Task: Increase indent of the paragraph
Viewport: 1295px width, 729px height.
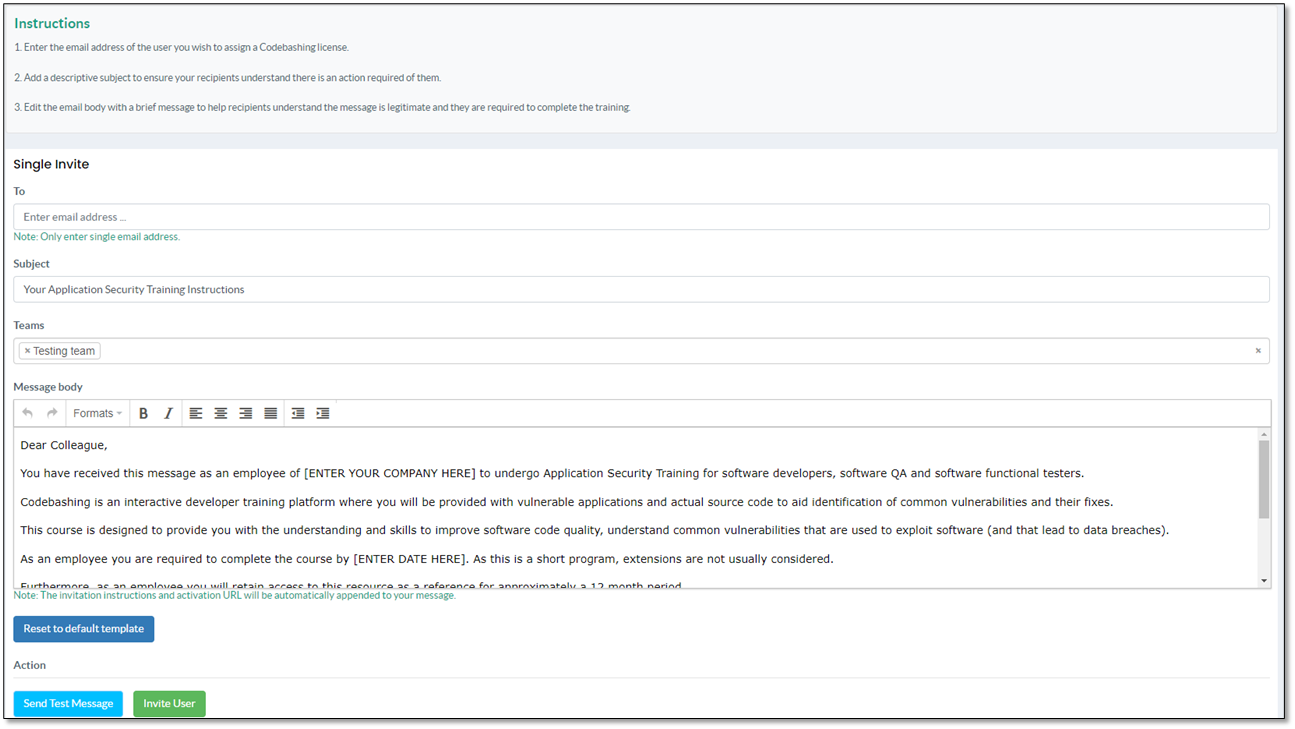Action: coord(323,413)
